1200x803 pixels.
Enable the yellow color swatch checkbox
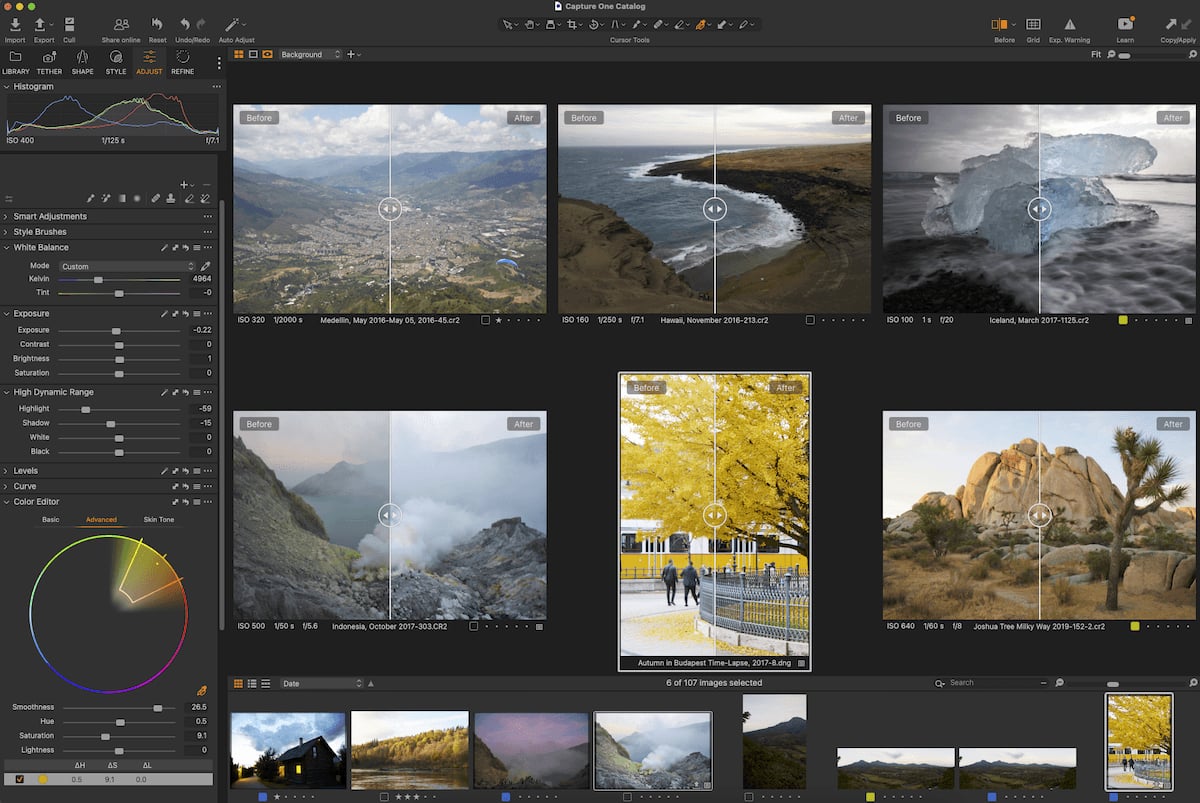click(22, 778)
